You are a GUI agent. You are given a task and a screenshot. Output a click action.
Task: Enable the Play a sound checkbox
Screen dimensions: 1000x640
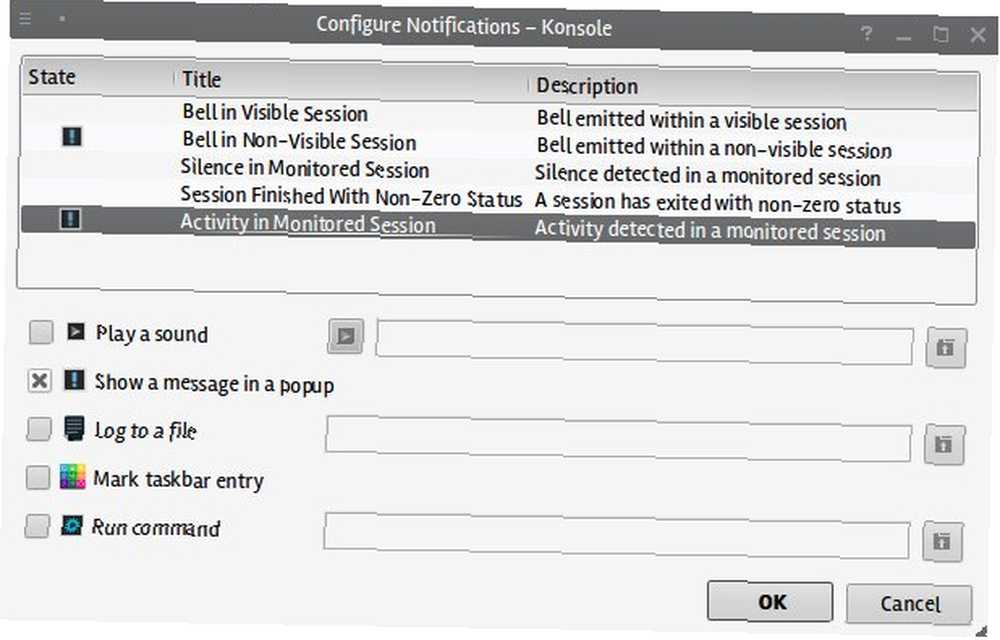click(41, 332)
